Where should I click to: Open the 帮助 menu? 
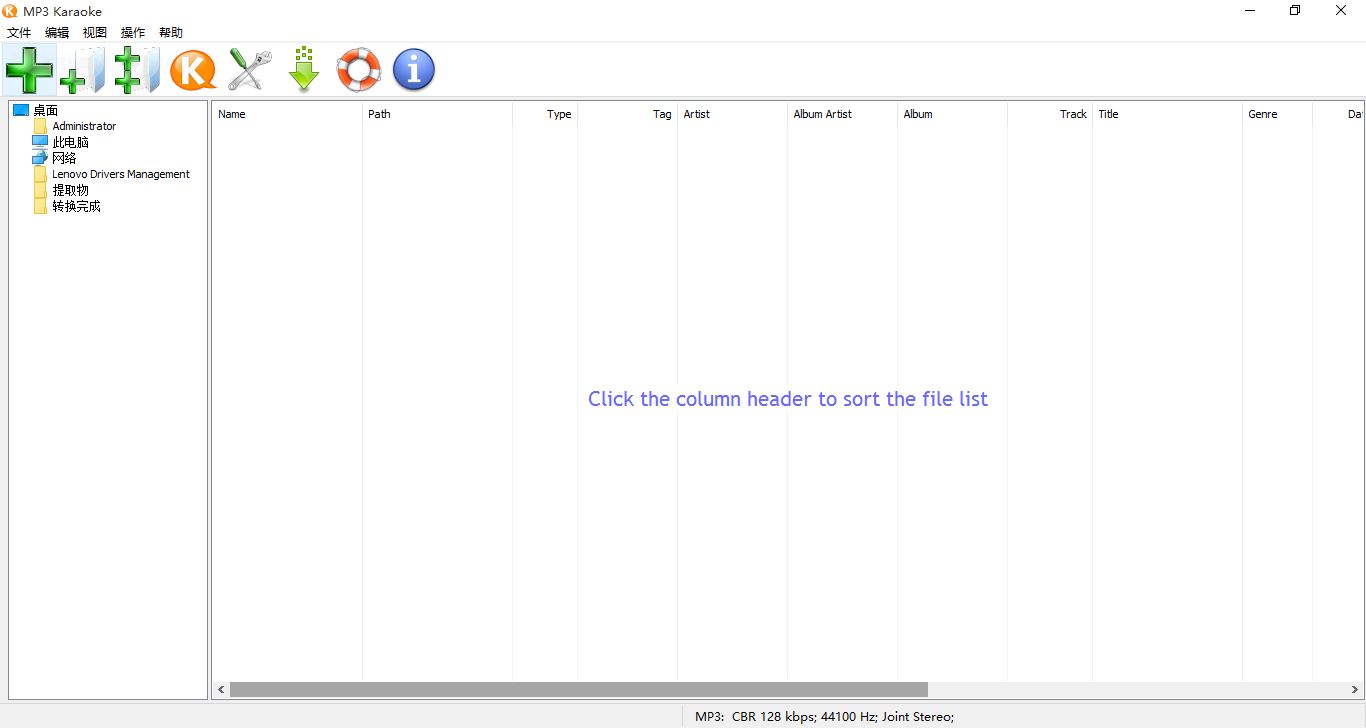coord(171,33)
